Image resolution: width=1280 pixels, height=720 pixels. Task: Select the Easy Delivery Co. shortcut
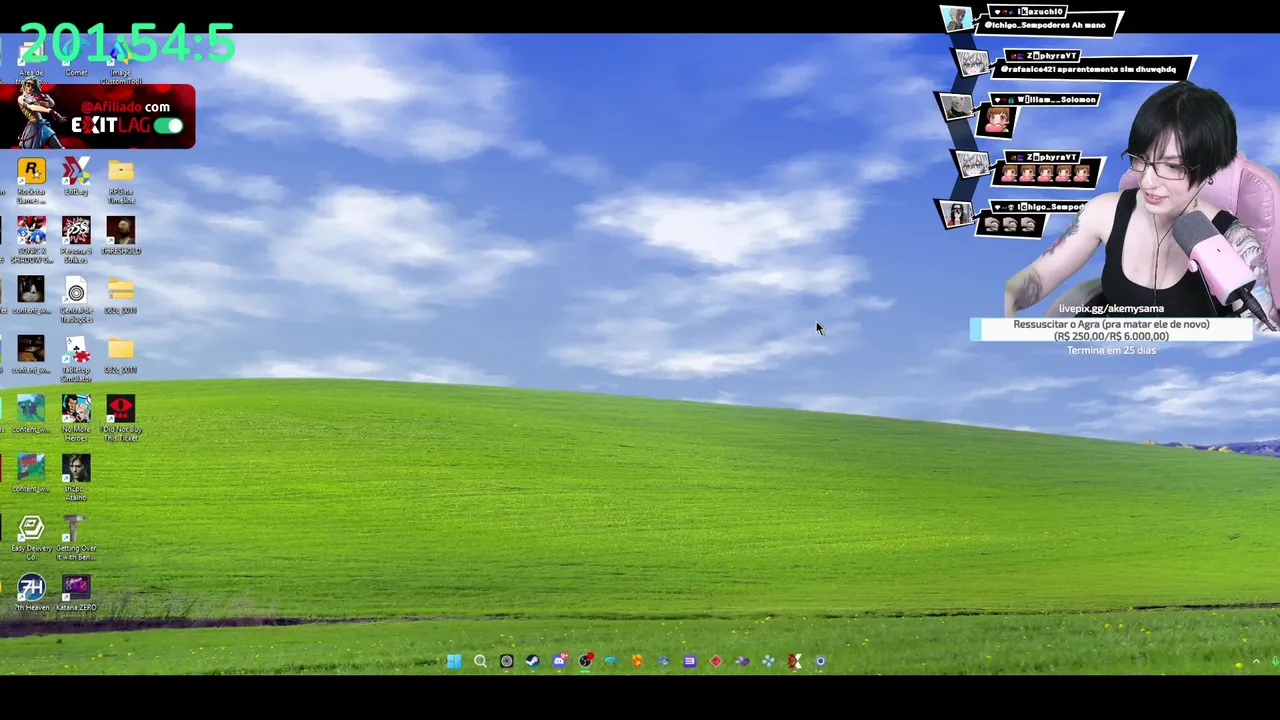[x=31, y=538]
